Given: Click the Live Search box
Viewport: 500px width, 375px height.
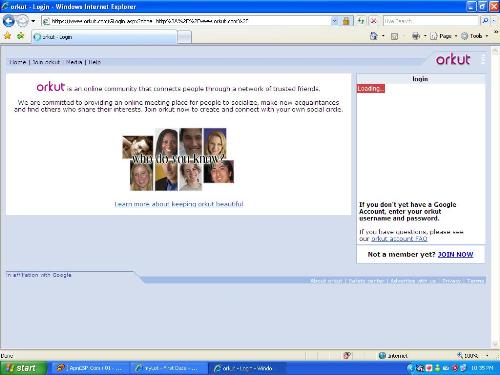Looking at the screenshot, I should tap(431, 21).
